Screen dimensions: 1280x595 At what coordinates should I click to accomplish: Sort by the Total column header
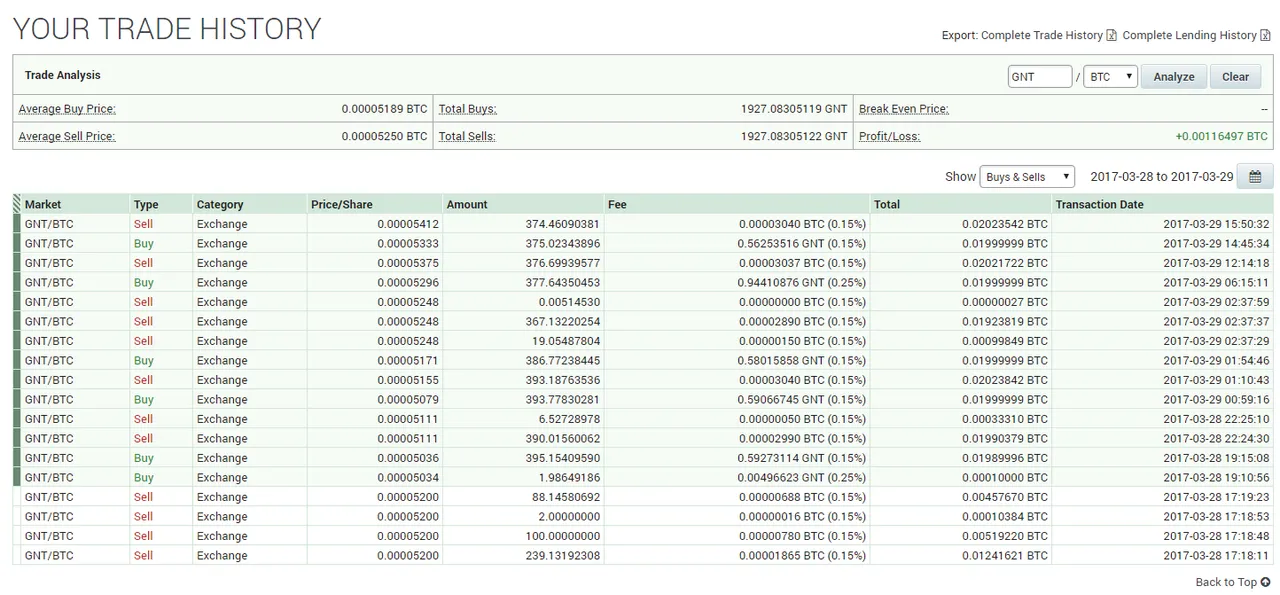point(887,204)
